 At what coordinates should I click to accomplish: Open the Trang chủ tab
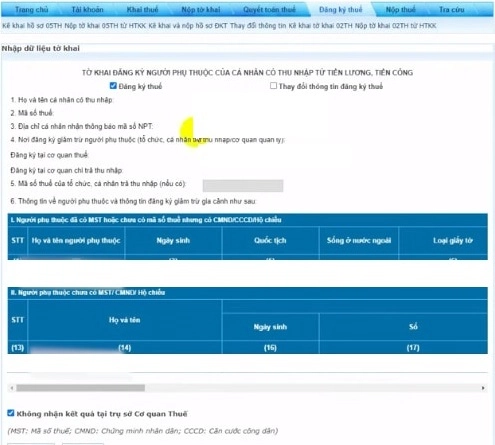[32, 9]
